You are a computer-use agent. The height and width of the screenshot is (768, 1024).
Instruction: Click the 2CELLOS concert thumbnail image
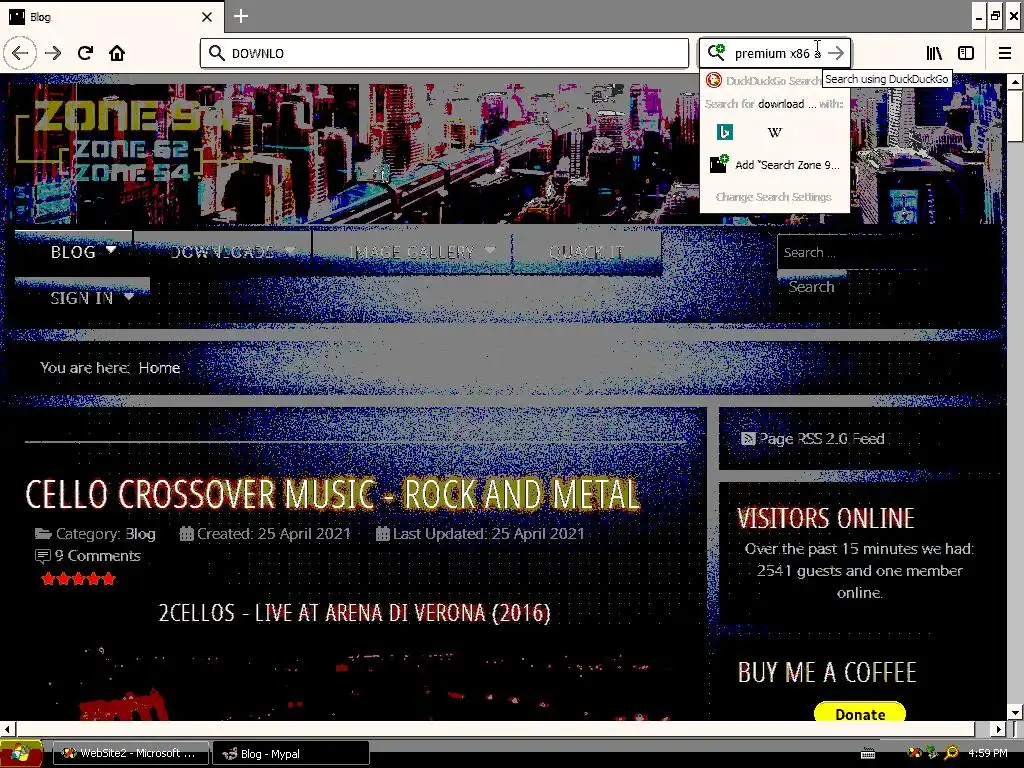[356, 682]
